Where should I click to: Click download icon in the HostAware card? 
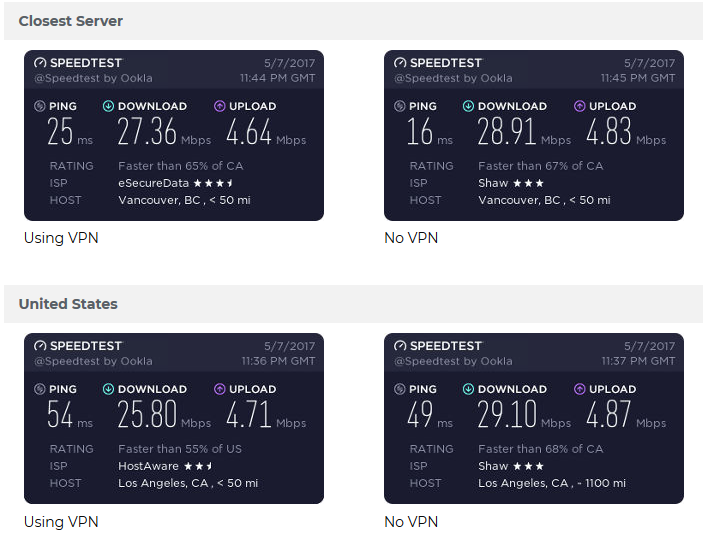point(108,389)
